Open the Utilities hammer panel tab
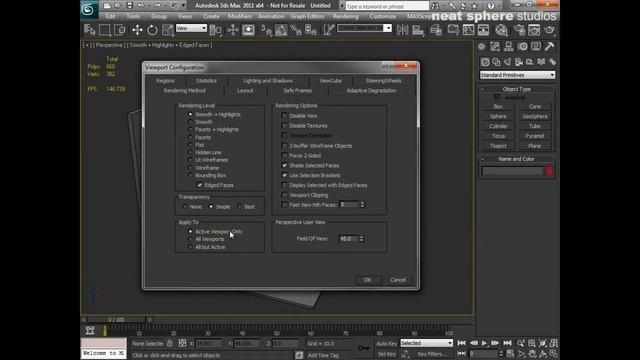The width and height of the screenshot is (640, 360). pos(549,47)
